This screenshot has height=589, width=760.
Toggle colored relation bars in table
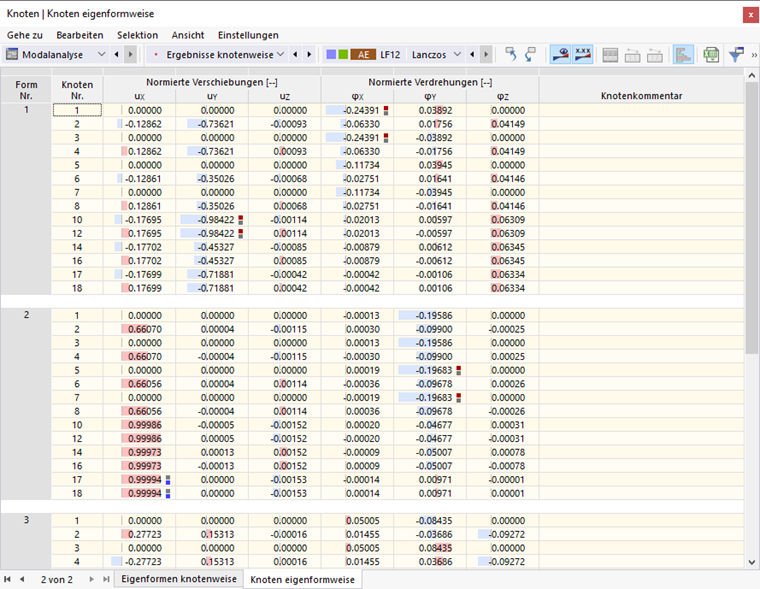pos(683,54)
